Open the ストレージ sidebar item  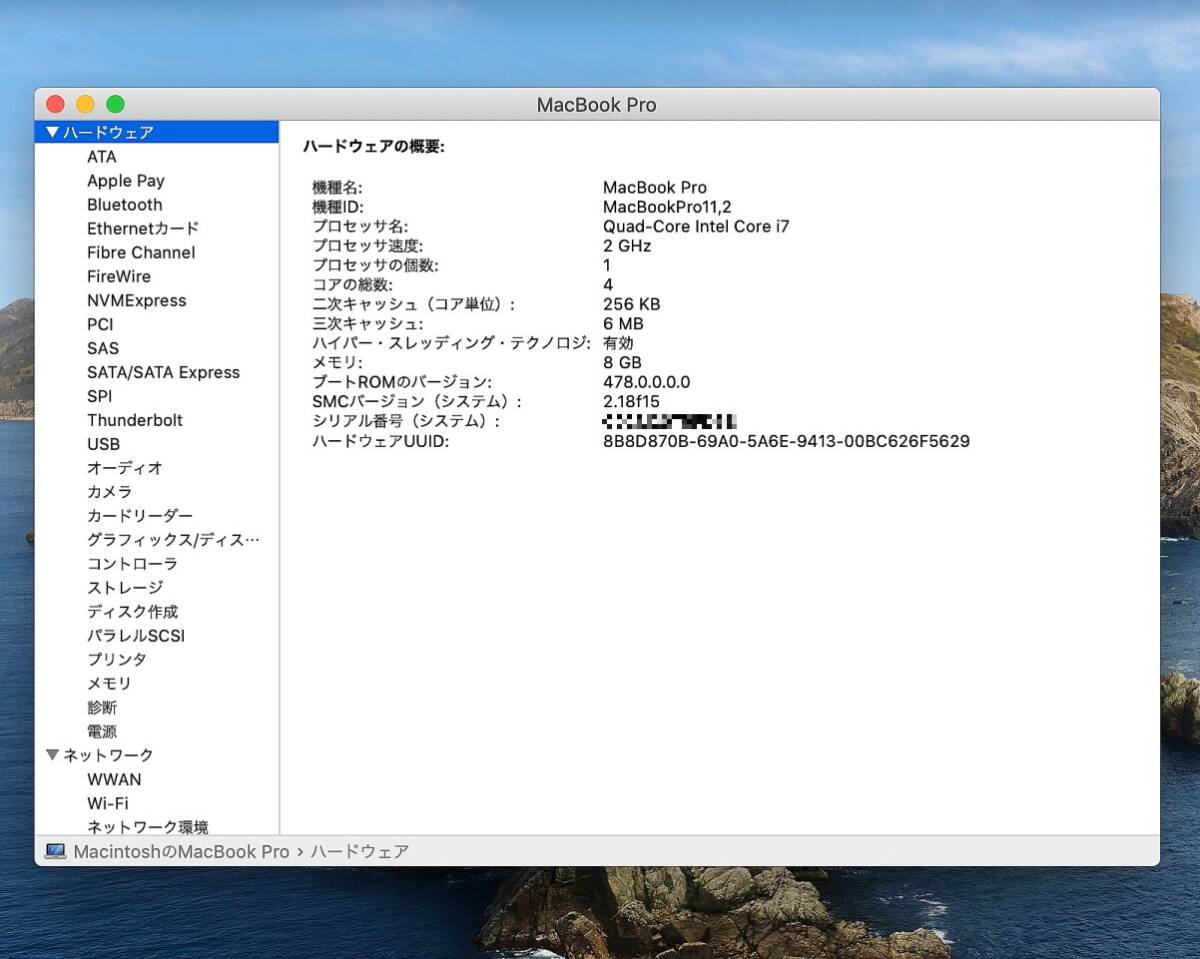pyautogui.click(x=124, y=588)
